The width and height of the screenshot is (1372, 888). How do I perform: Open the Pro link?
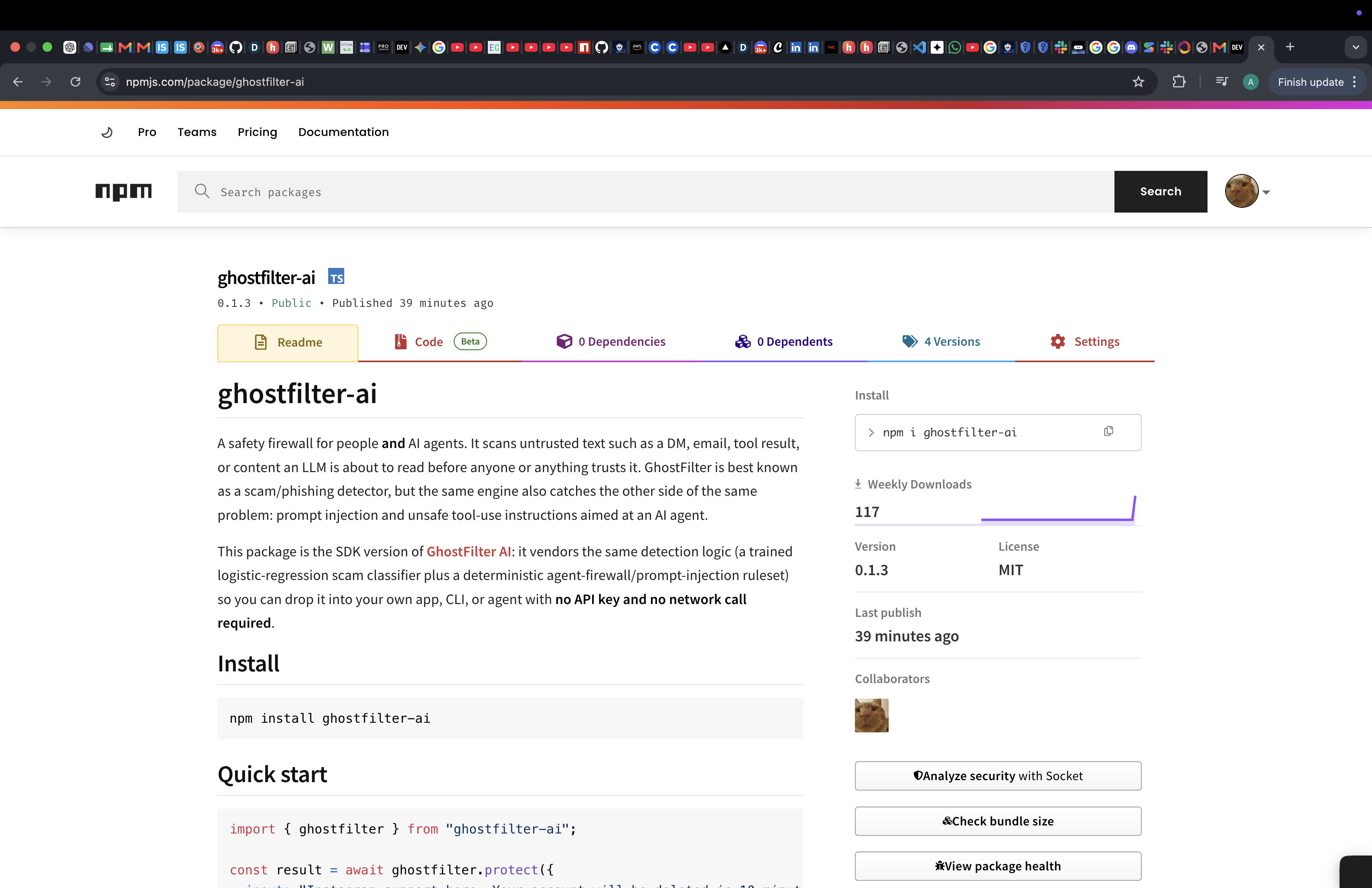pos(147,132)
